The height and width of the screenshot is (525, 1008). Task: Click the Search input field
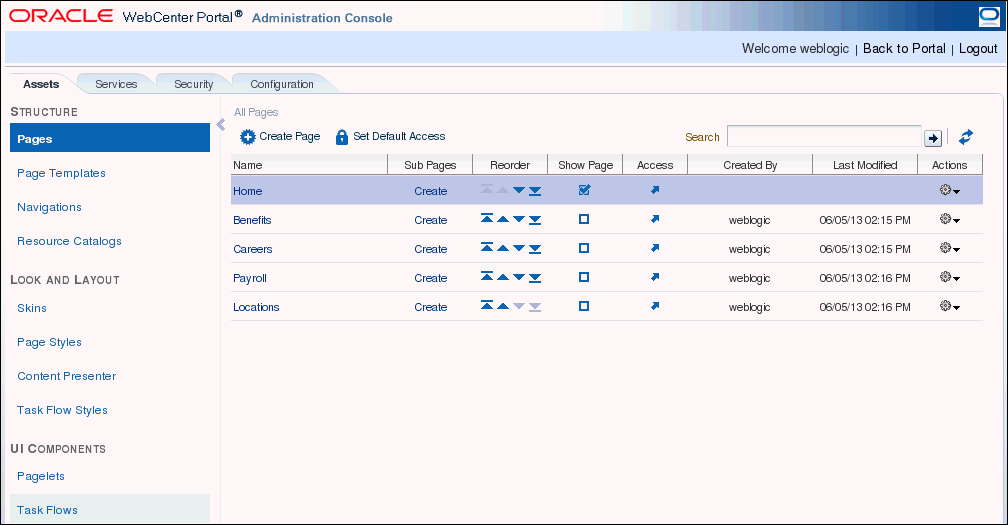click(x=824, y=136)
